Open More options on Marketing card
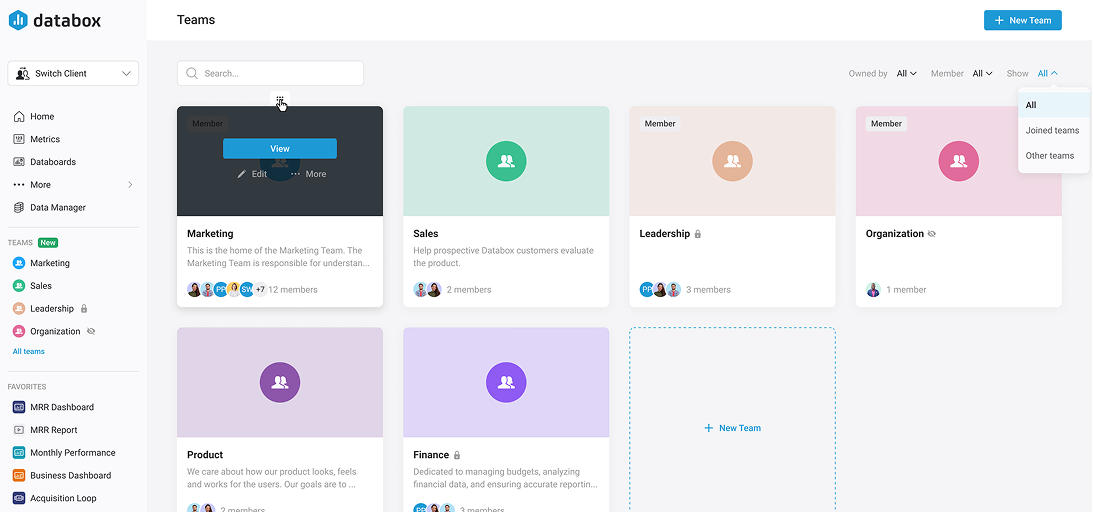Image resolution: width=1093 pixels, height=512 pixels. click(x=308, y=174)
